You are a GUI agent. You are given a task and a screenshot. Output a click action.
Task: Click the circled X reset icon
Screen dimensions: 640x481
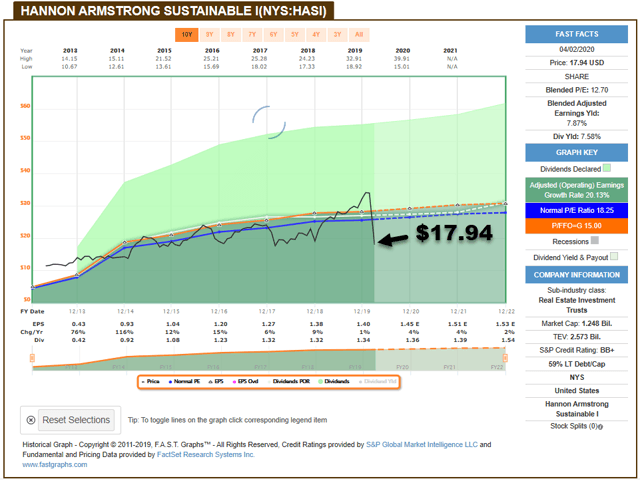click(31, 420)
